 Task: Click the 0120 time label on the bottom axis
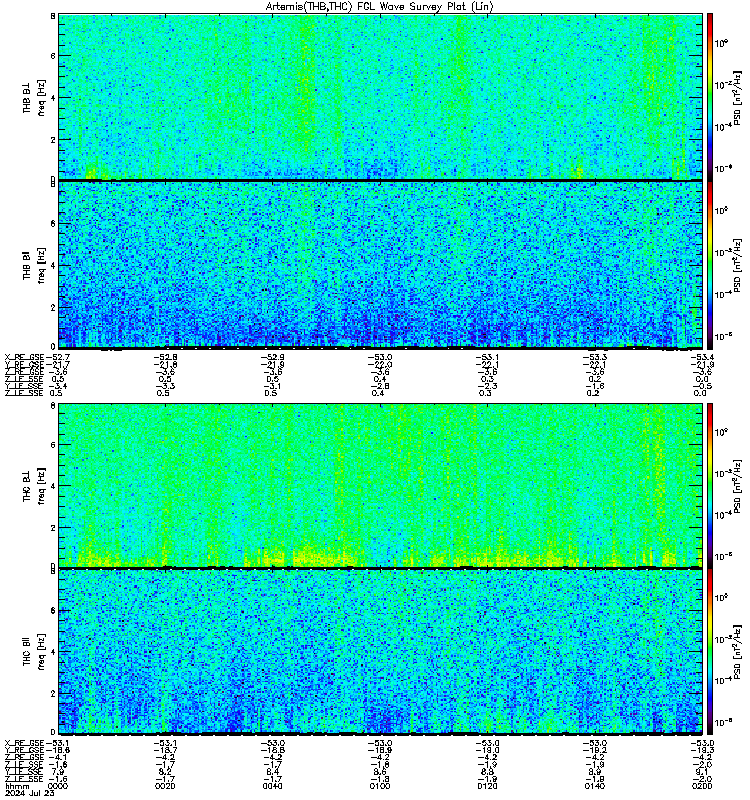[487, 786]
